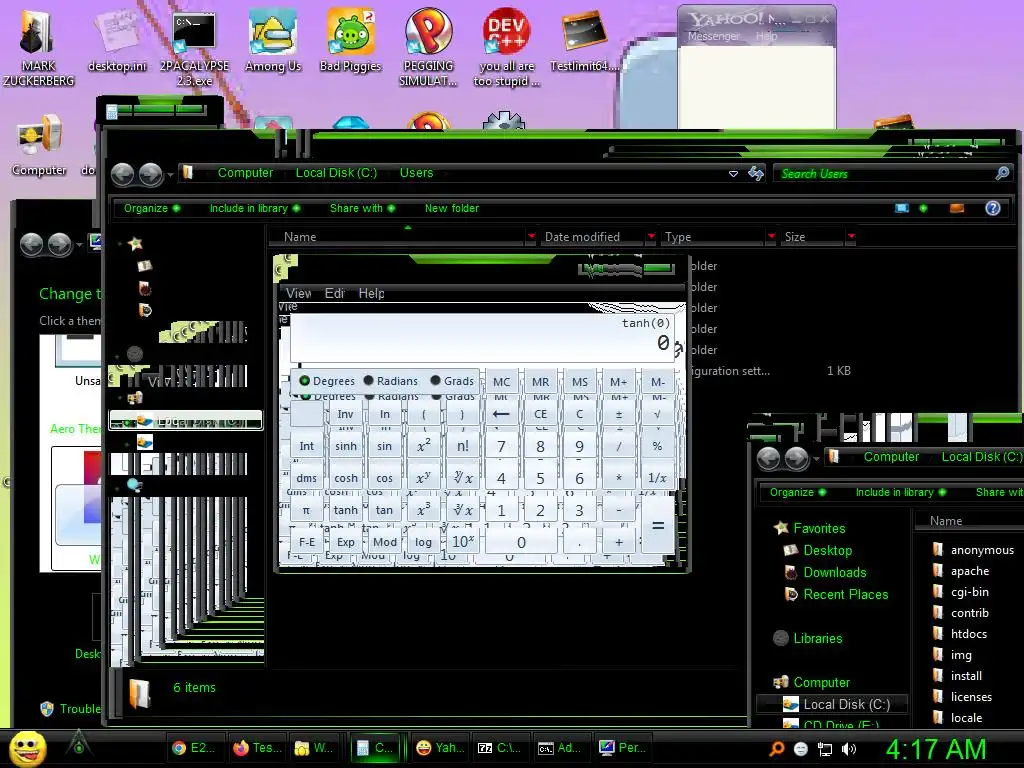Click the equals button in Calculator
The image size is (1024, 768).
[658, 526]
